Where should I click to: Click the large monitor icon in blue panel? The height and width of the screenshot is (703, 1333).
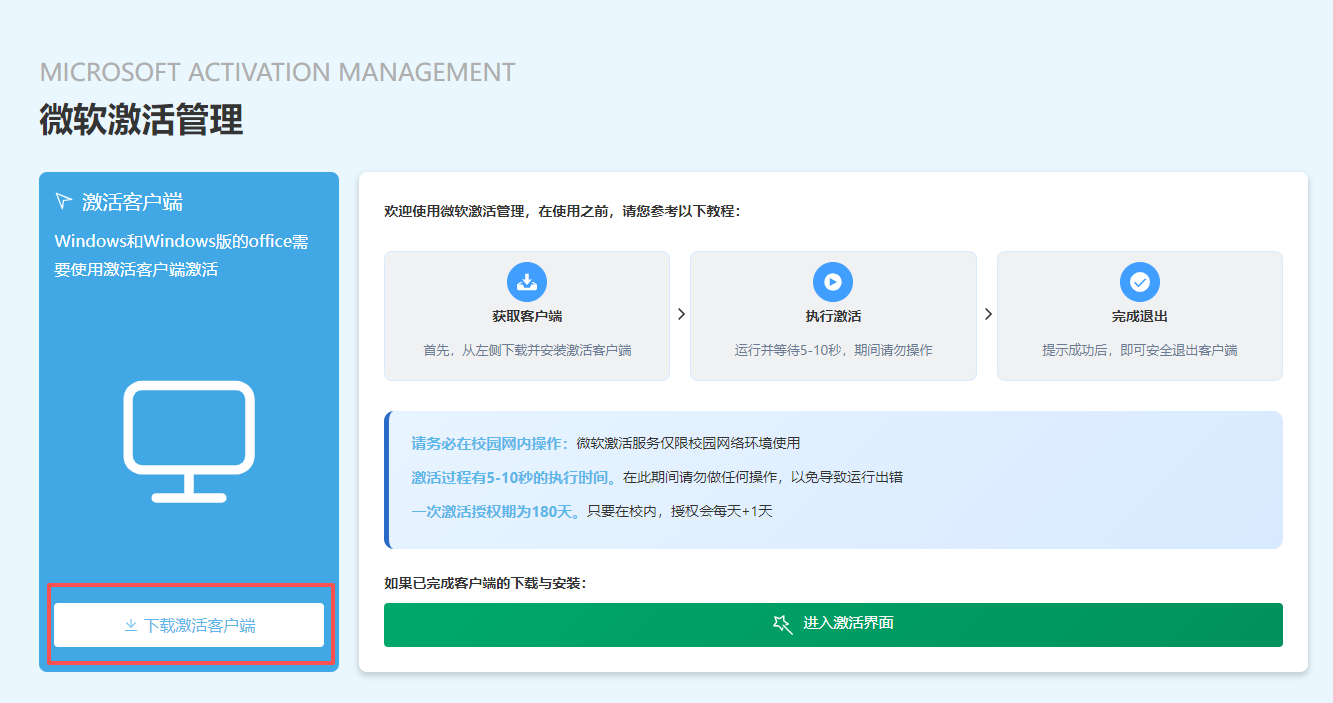click(189, 441)
